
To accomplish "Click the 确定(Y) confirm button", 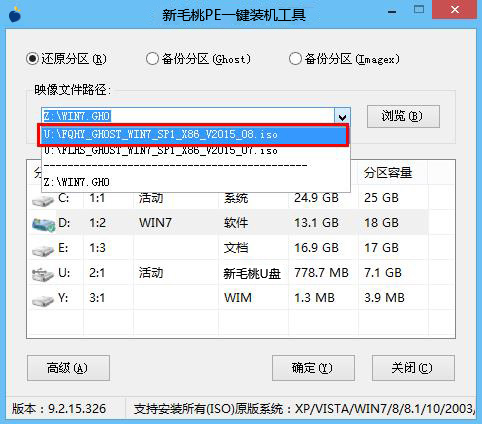I will pyautogui.click(x=313, y=368).
